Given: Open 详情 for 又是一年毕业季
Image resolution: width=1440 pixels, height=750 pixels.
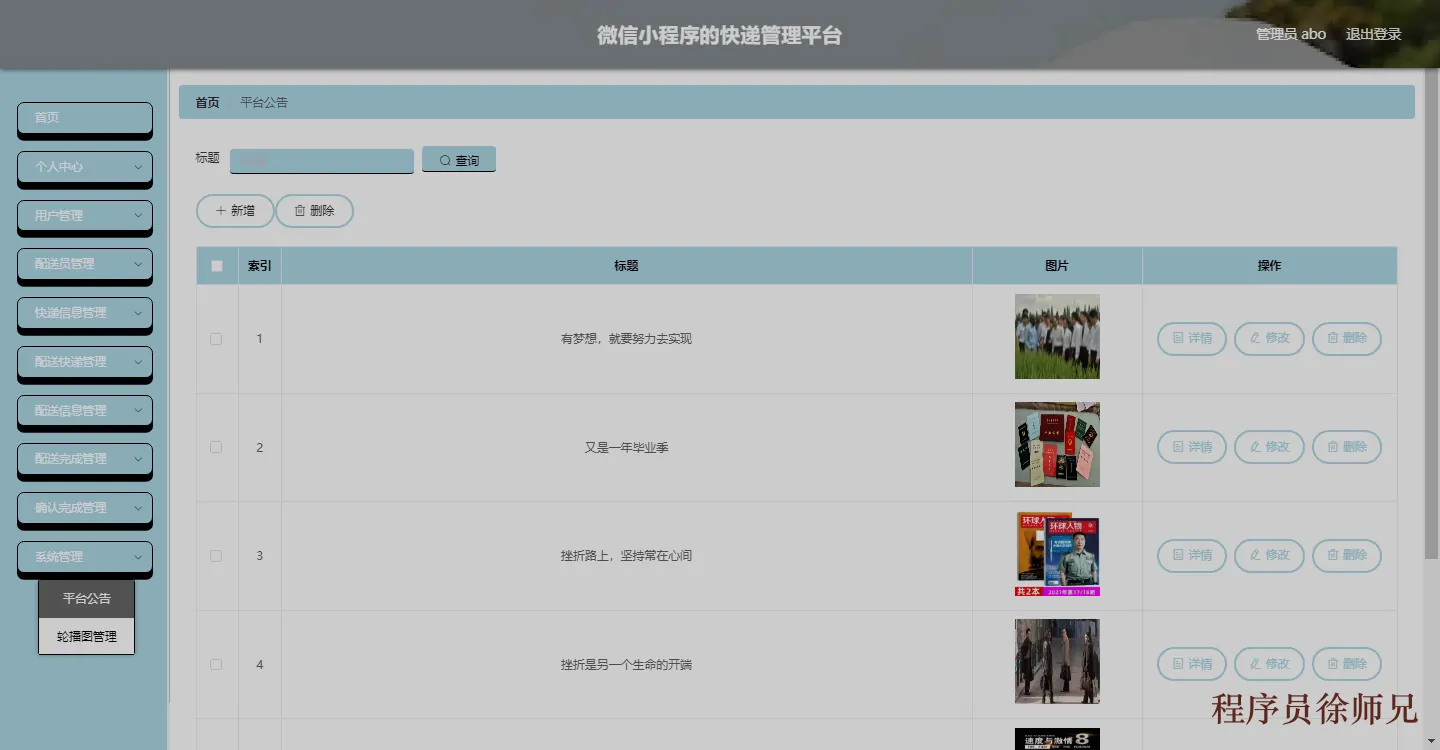Looking at the screenshot, I should click(x=1192, y=447).
